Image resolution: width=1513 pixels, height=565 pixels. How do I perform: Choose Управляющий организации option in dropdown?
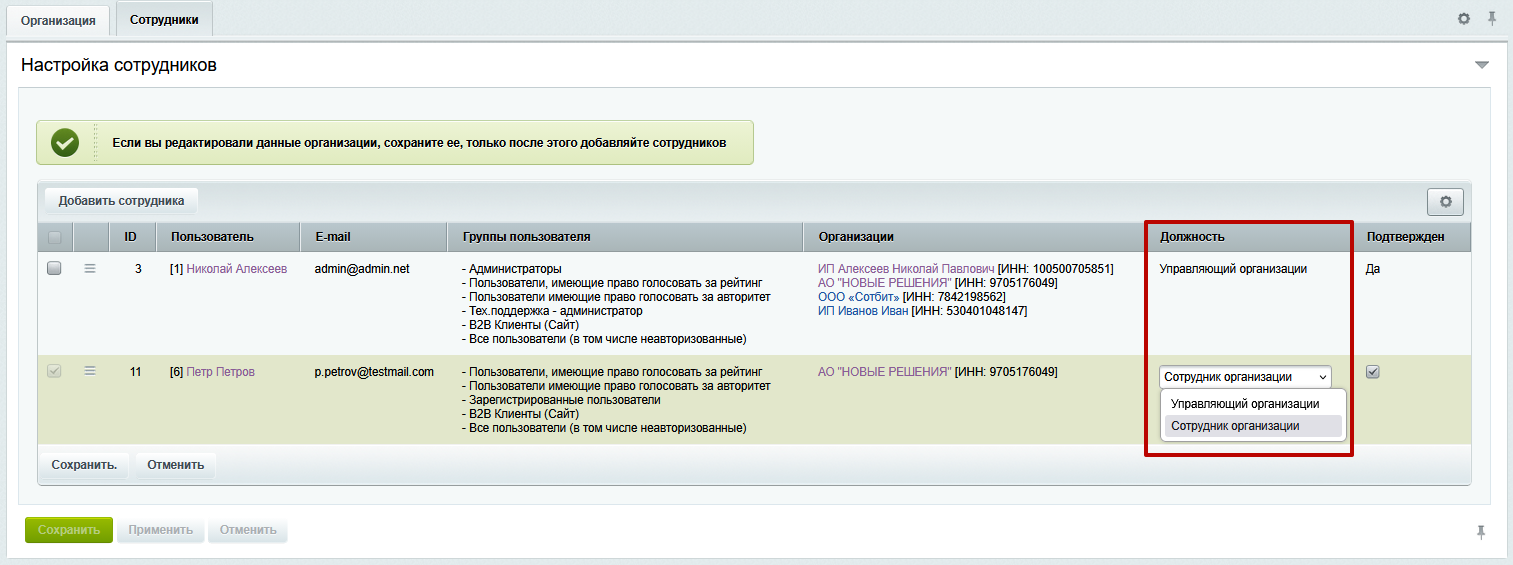pyautogui.click(x=1245, y=404)
